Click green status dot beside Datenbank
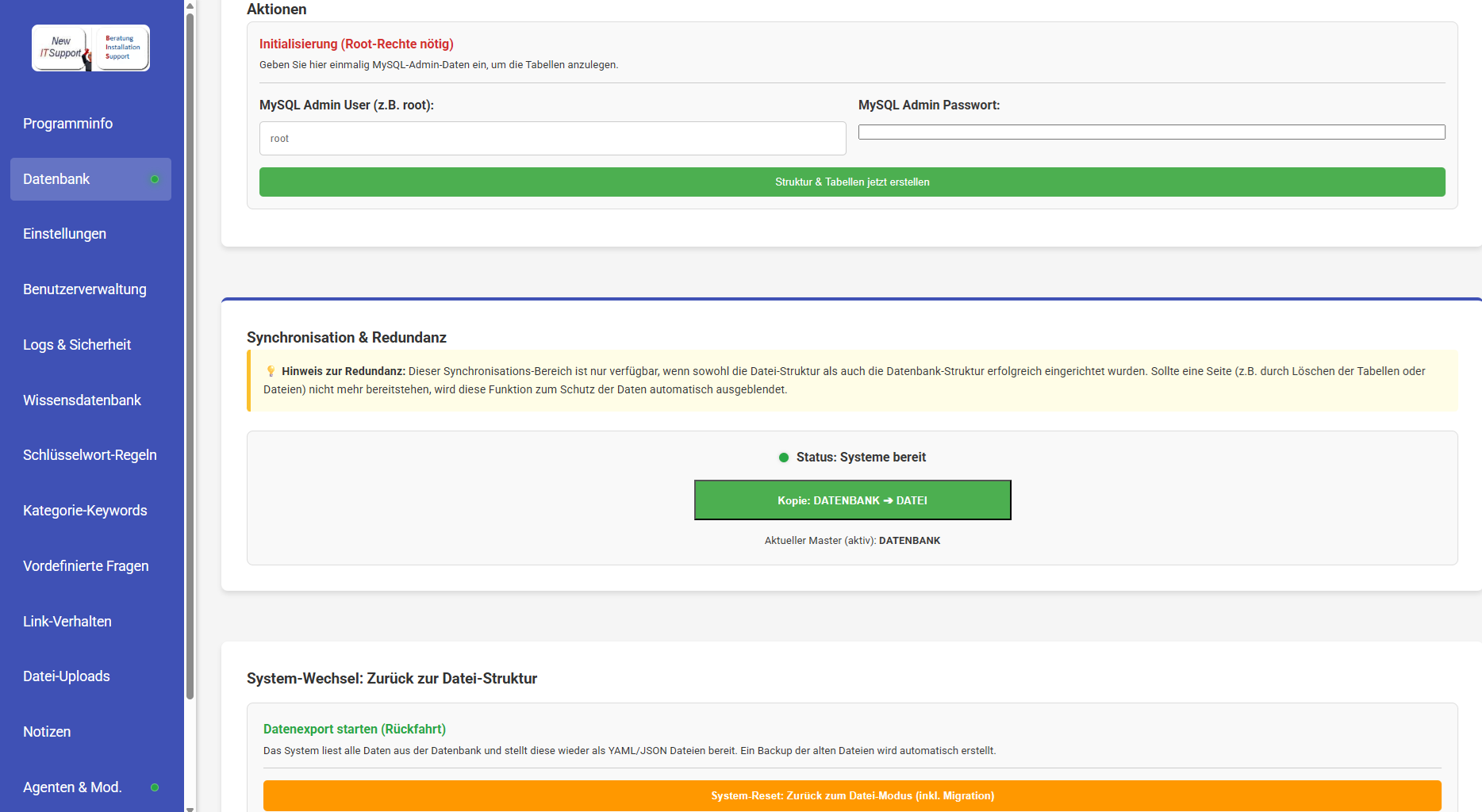Image resolution: width=1482 pixels, height=812 pixels. (x=155, y=179)
